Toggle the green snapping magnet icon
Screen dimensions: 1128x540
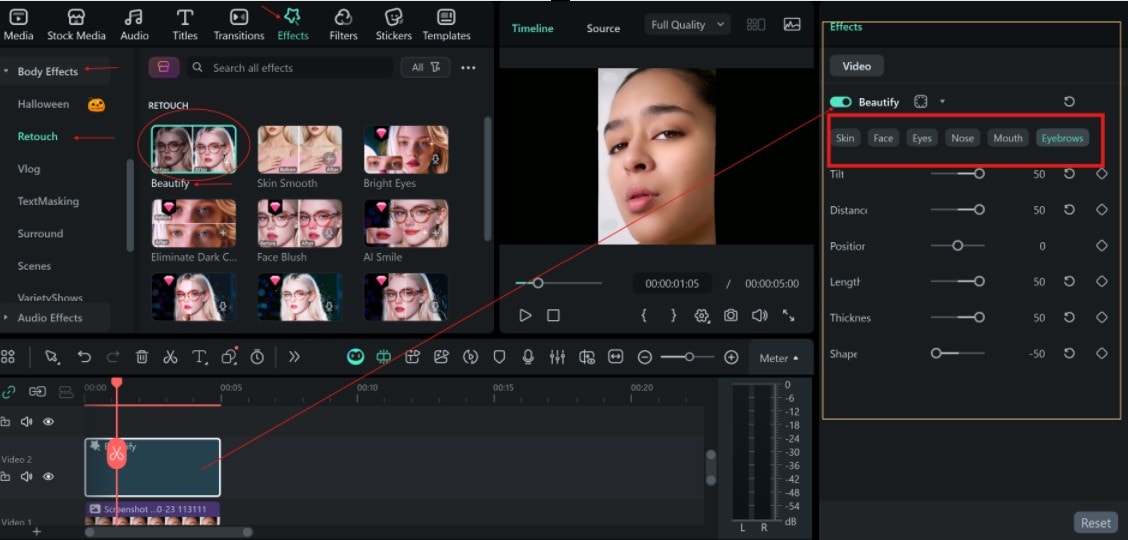(x=383, y=357)
